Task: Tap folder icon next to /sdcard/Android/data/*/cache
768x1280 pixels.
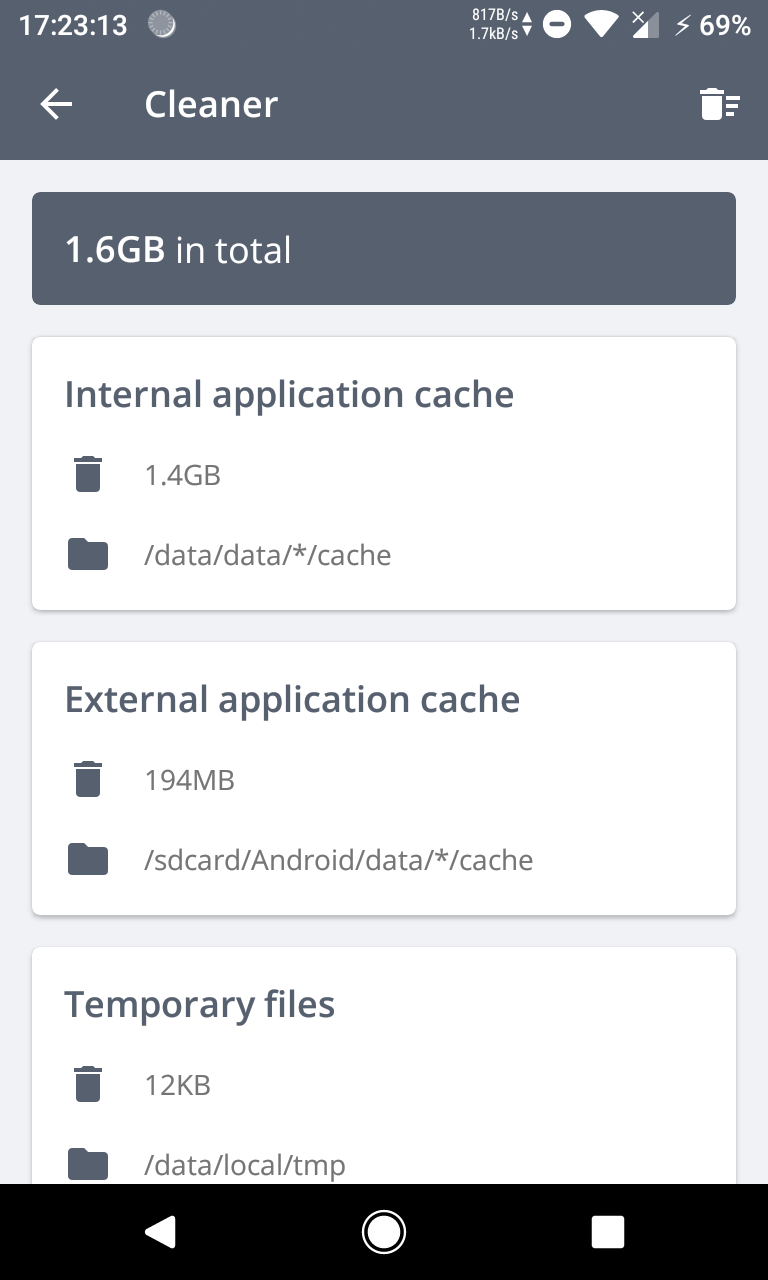Action: coord(88,859)
